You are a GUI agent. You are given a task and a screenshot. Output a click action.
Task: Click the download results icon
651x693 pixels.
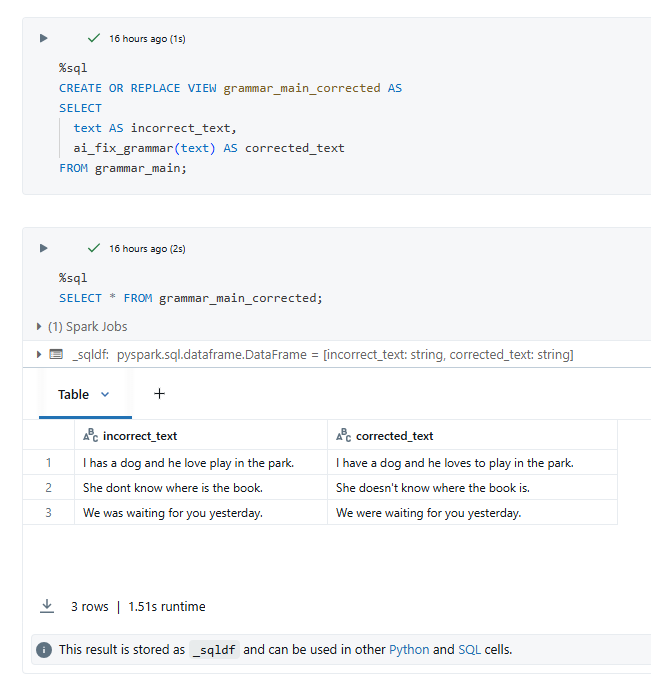pyautogui.click(x=46, y=606)
